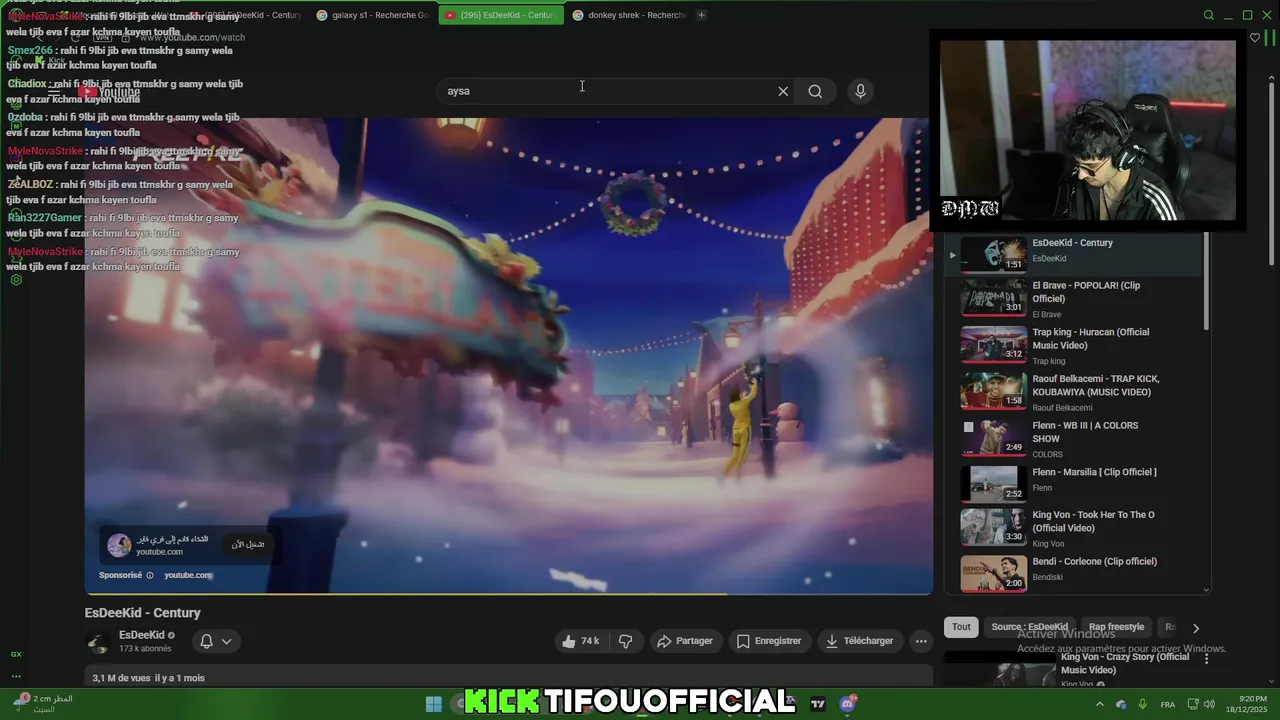Click the Arabic ad call-to-action button
The width and height of the screenshot is (1280, 720).
tap(248, 544)
